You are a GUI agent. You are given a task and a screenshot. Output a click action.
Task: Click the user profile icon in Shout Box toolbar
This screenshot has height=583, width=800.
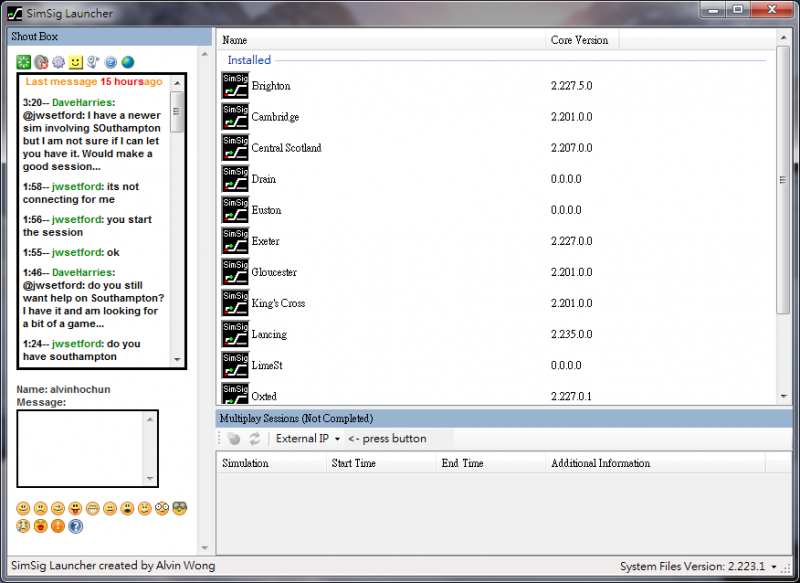[x=93, y=62]
